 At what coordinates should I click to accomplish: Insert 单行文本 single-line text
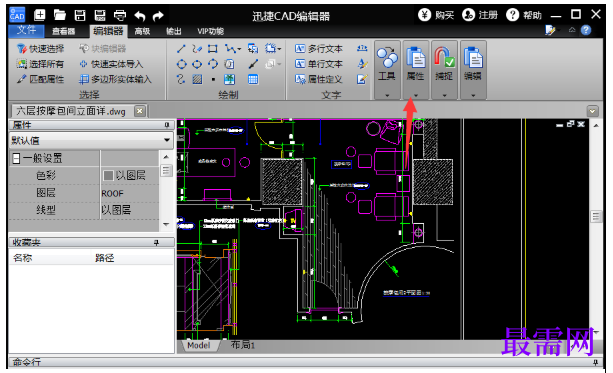(x=319, y=64)
